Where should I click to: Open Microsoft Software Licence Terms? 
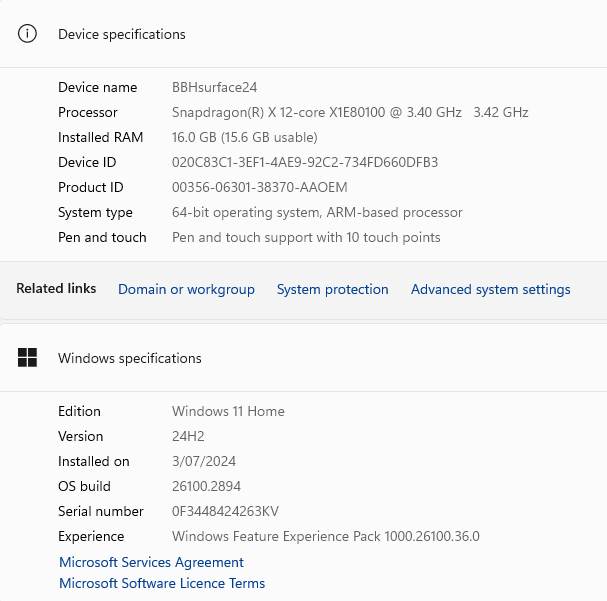162,583
